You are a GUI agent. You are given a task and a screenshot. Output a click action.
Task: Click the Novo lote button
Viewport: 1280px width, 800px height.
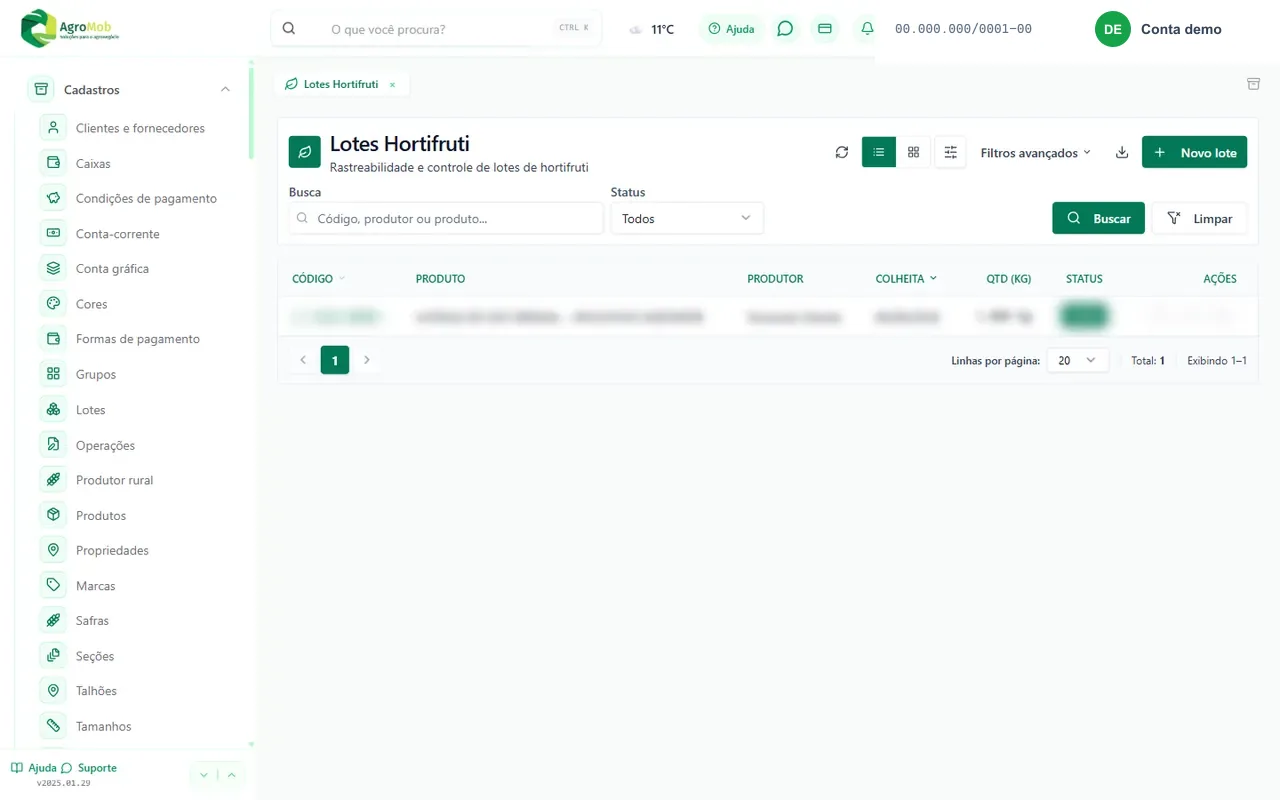[x=1194, y=152]
